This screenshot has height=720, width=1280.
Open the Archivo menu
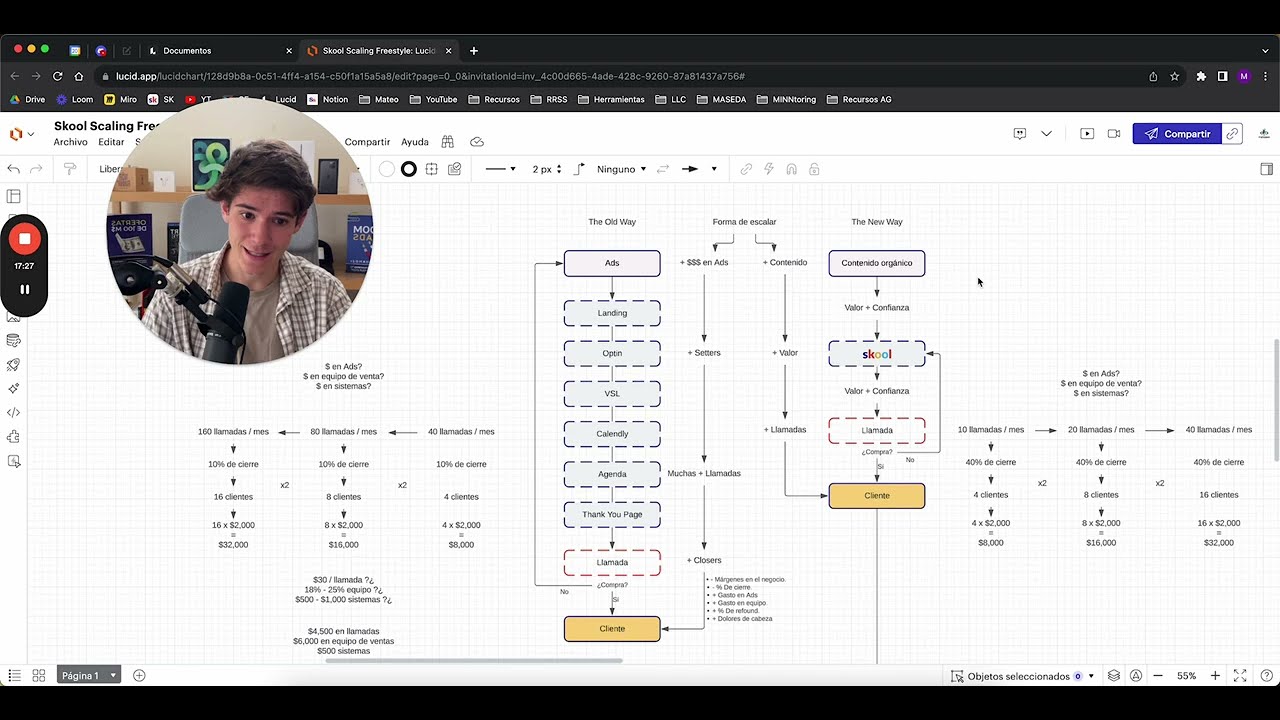[71, 142]
